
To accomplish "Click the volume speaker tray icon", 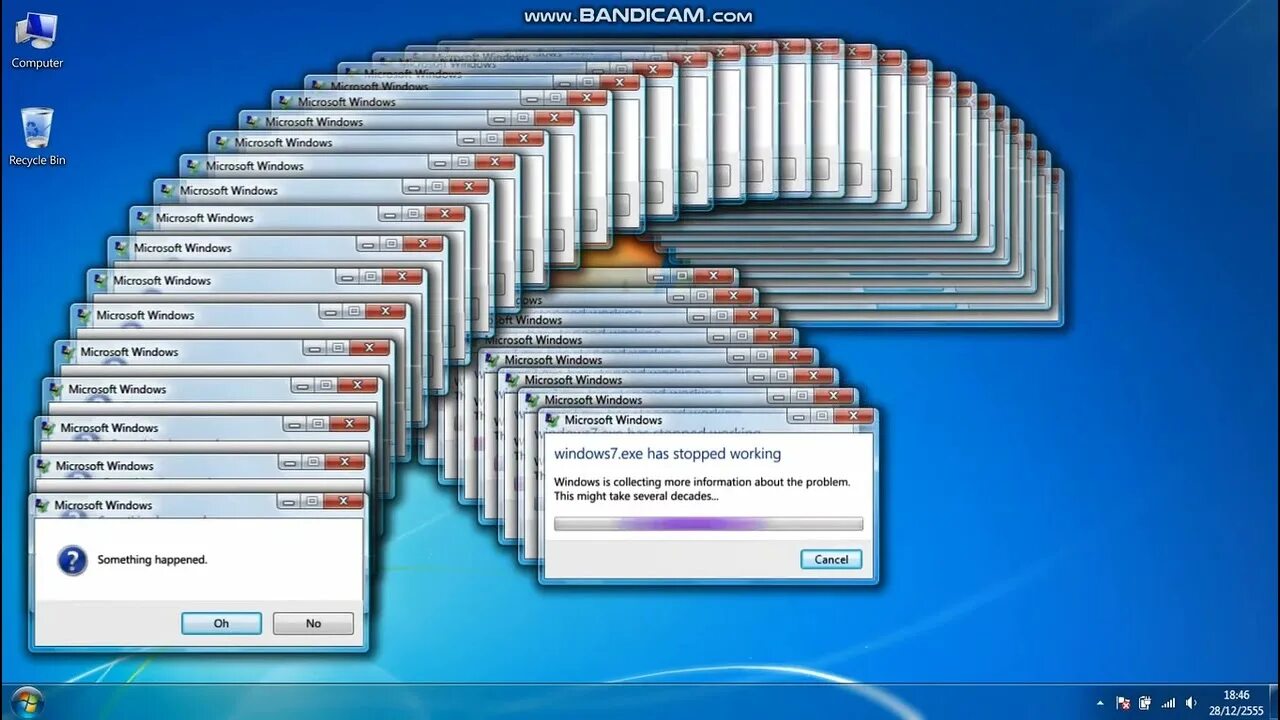I will point(1191,703).
